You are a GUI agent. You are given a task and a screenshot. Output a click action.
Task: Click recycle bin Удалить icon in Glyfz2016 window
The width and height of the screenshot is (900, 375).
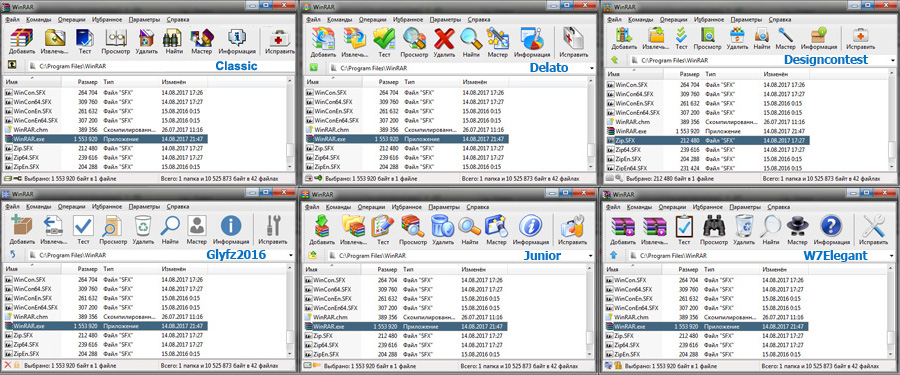(143, 226)
